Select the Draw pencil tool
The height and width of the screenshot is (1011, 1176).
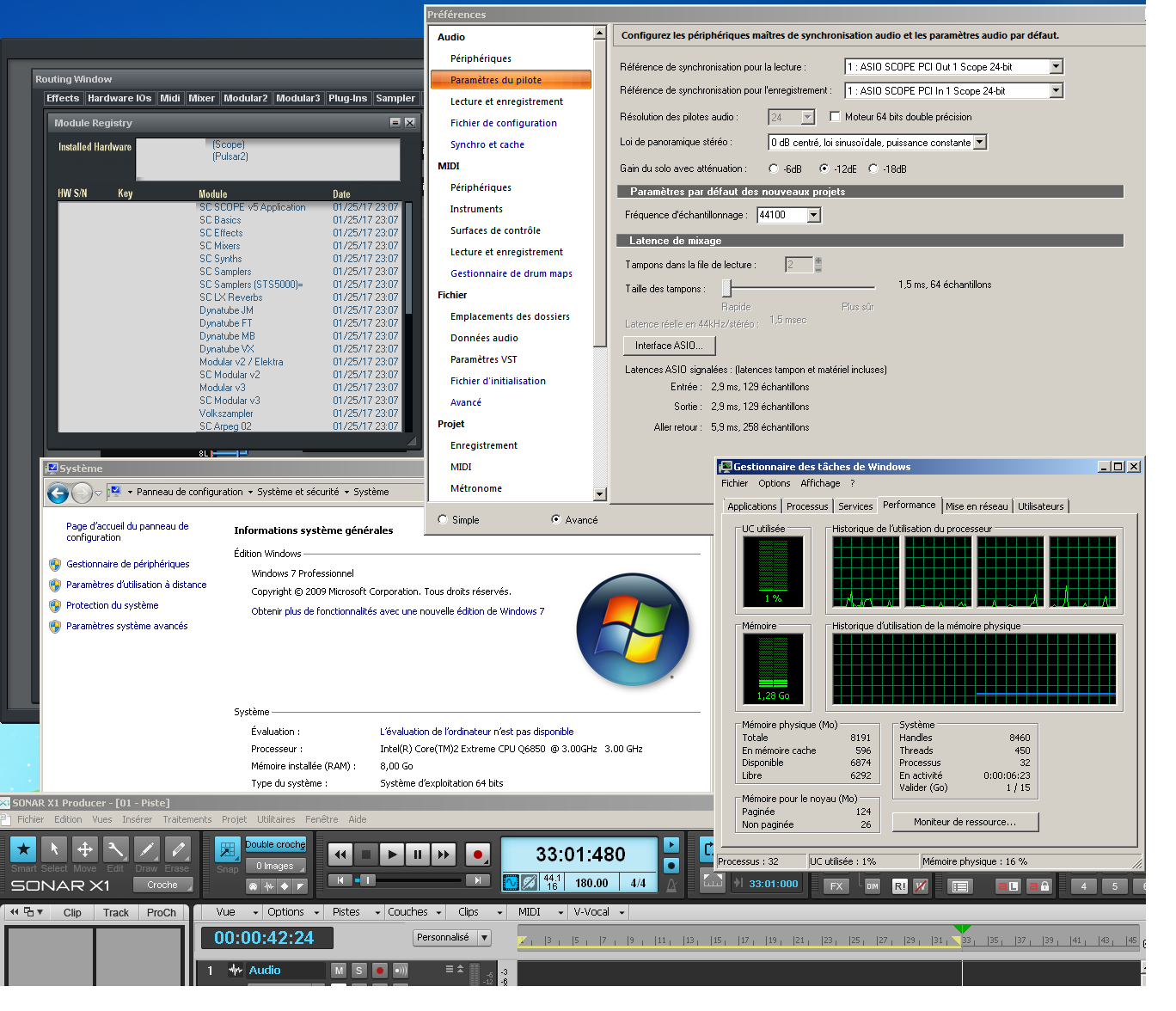(147, 849)
